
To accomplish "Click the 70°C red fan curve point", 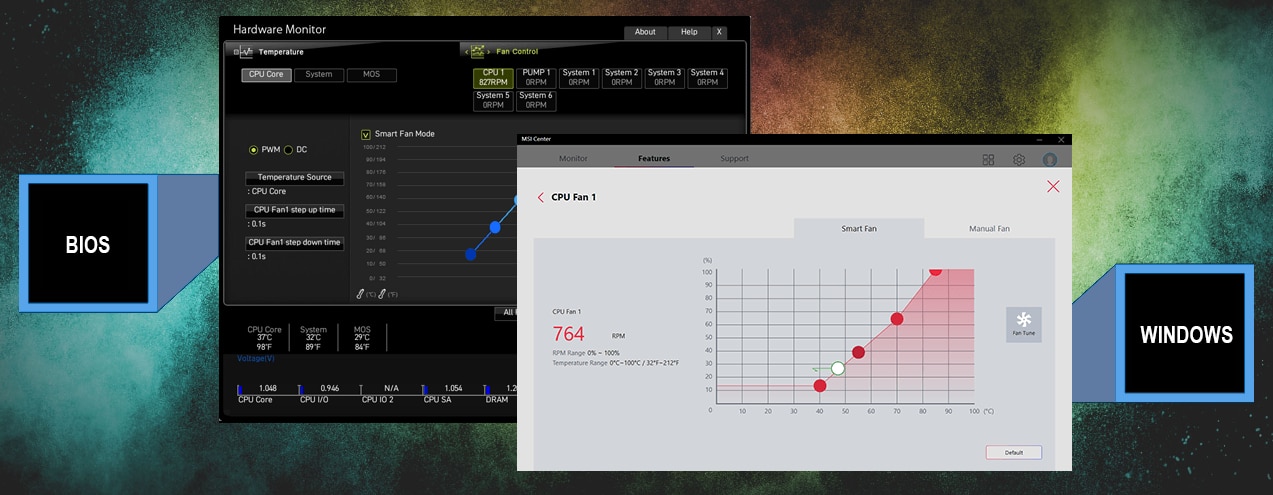I will coord(897,319).
